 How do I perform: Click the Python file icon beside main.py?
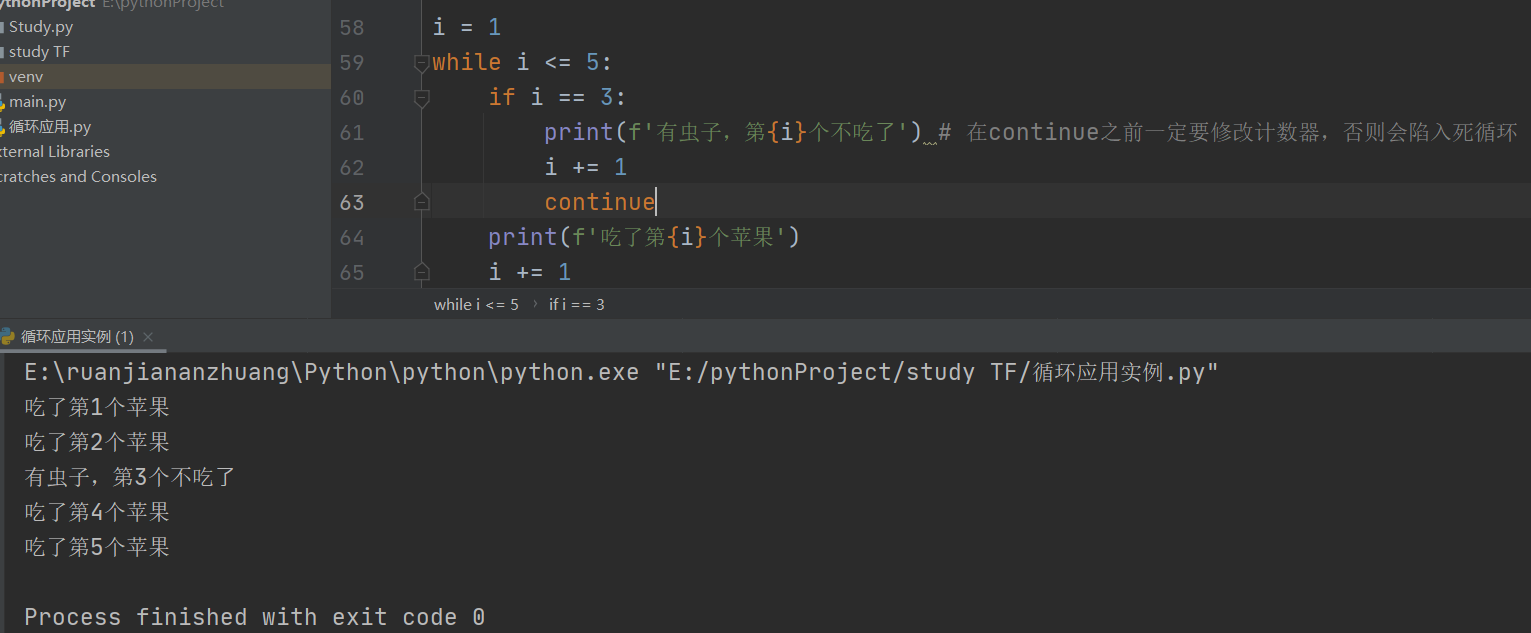pyautogui.click(x=5, y=101)
